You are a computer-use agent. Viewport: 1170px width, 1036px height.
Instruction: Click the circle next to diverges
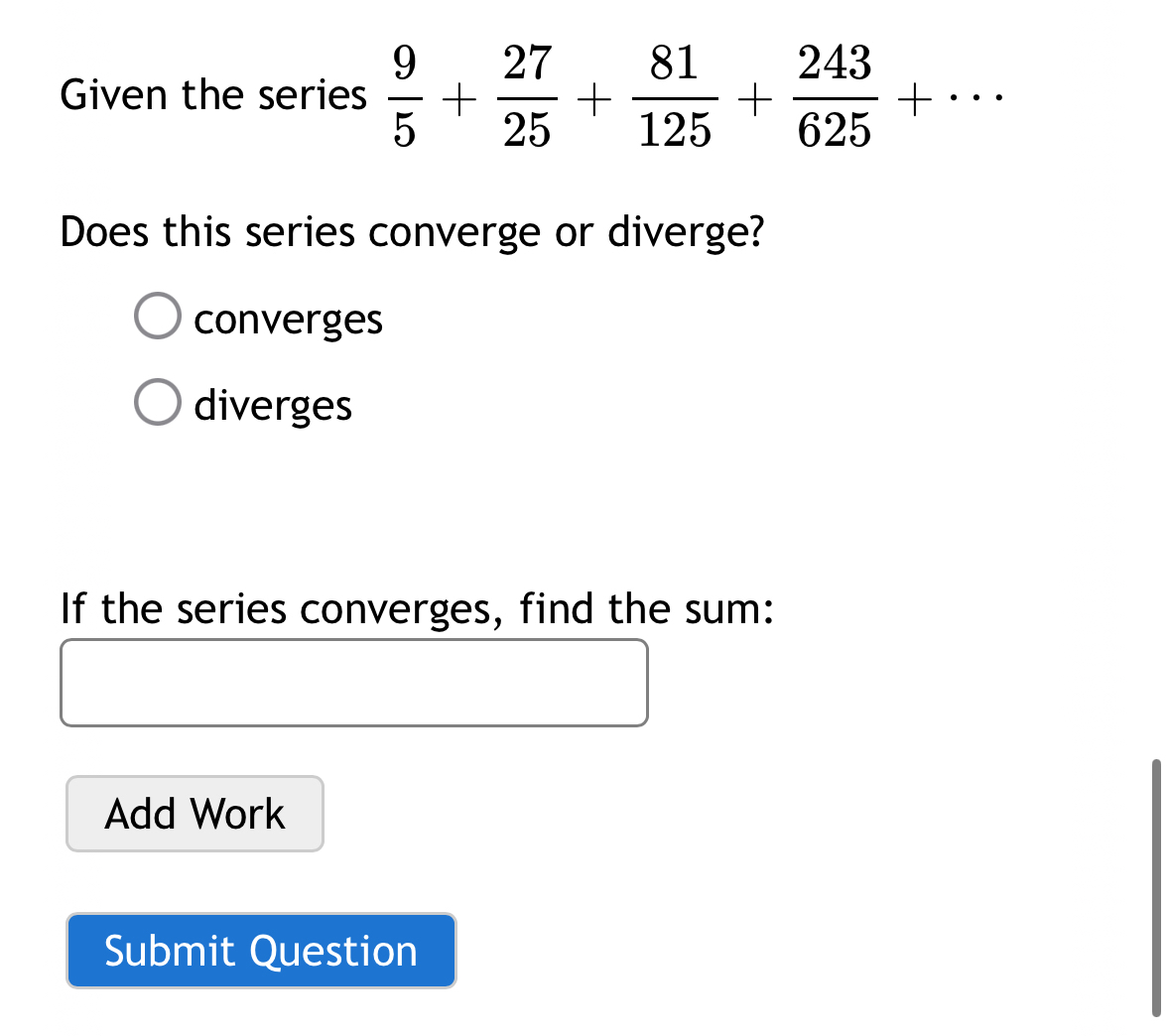click(x=157, y=402)
